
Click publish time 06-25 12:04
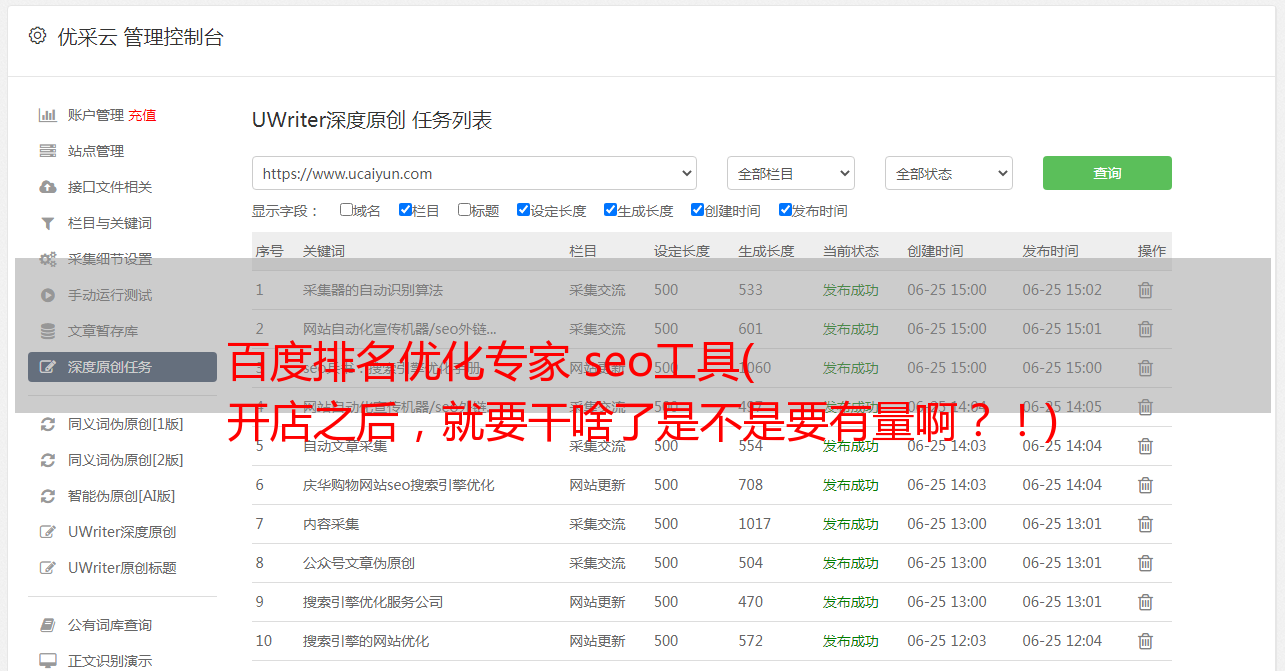click(1062, 641)
